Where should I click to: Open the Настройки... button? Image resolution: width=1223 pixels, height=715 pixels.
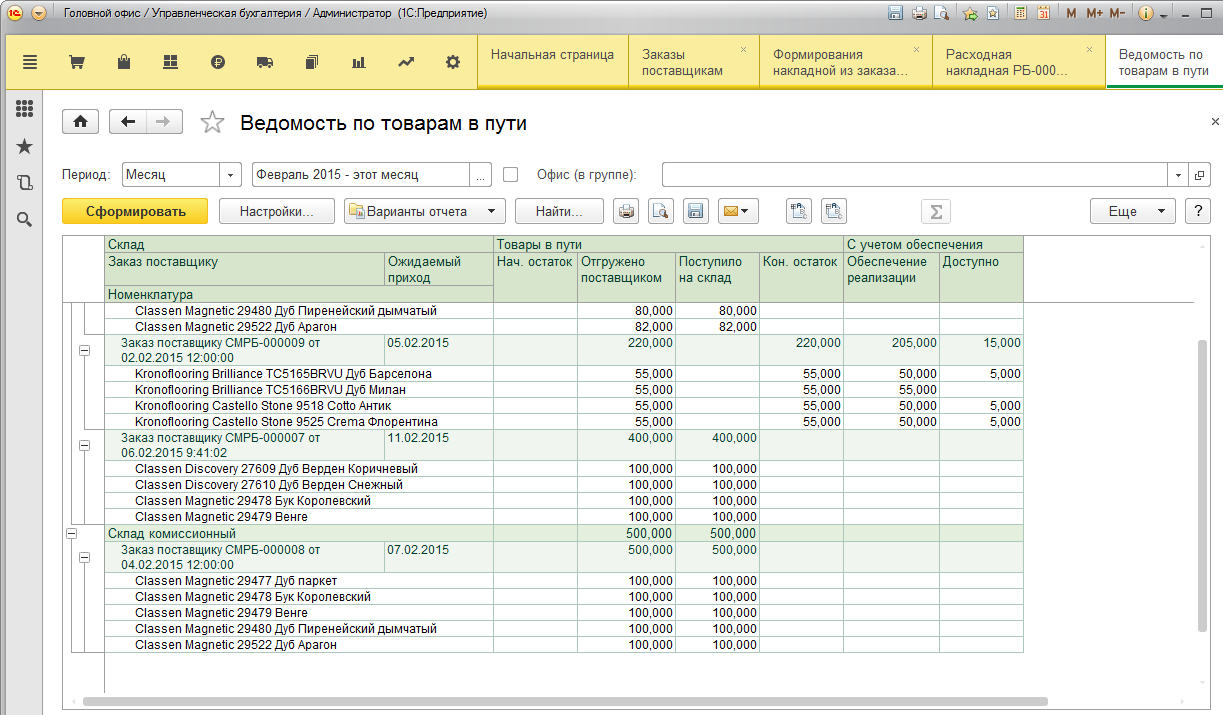276,211
